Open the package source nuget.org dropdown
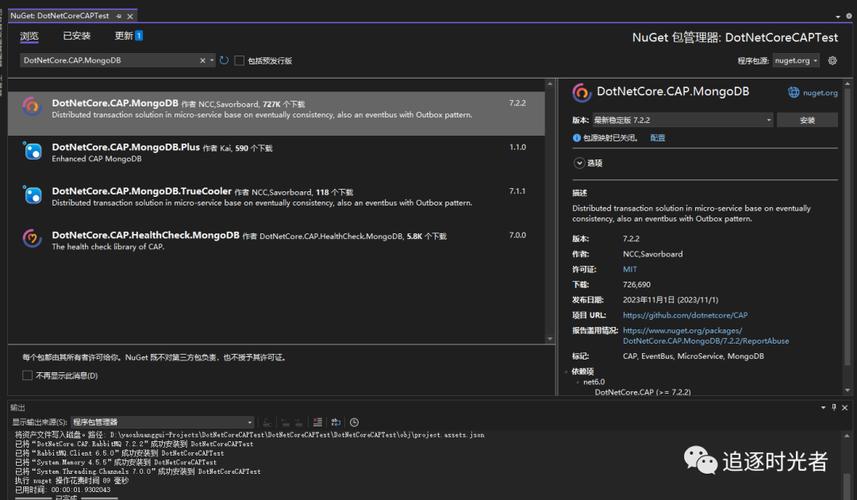The height and width of the screenshot is (500, 857). tap(796, 61)
